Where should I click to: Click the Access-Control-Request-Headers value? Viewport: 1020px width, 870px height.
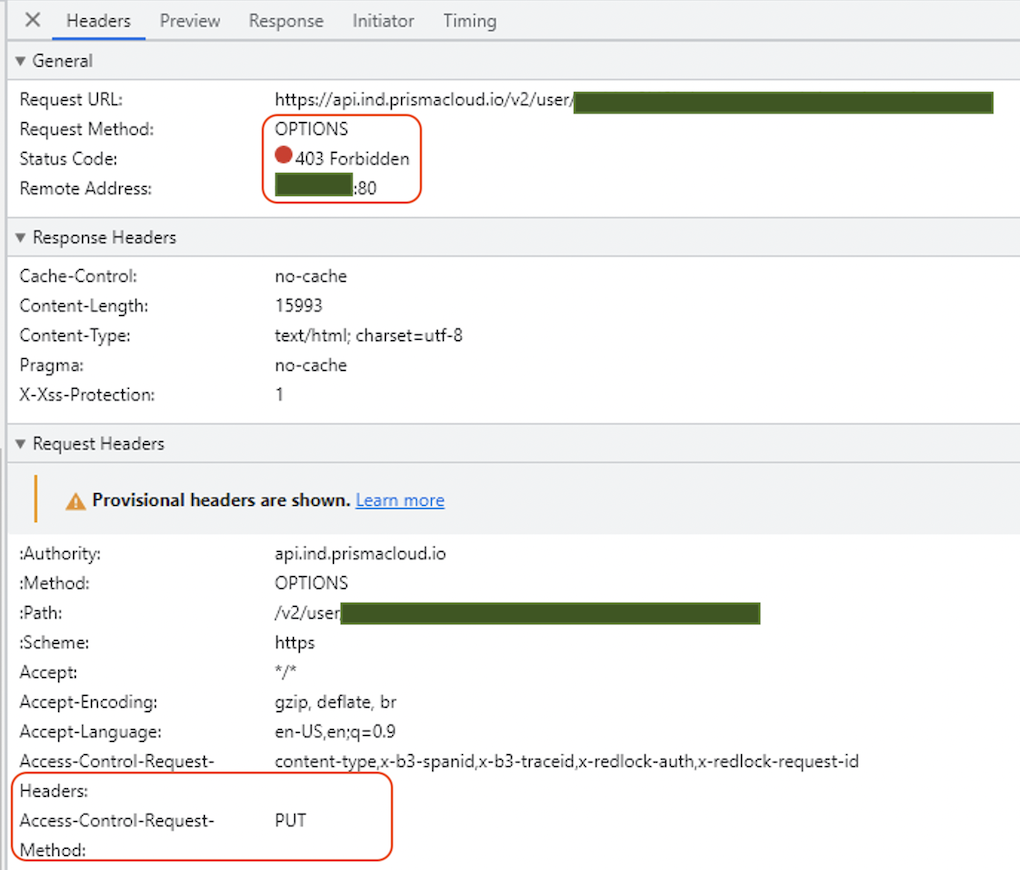click(566, 762)
